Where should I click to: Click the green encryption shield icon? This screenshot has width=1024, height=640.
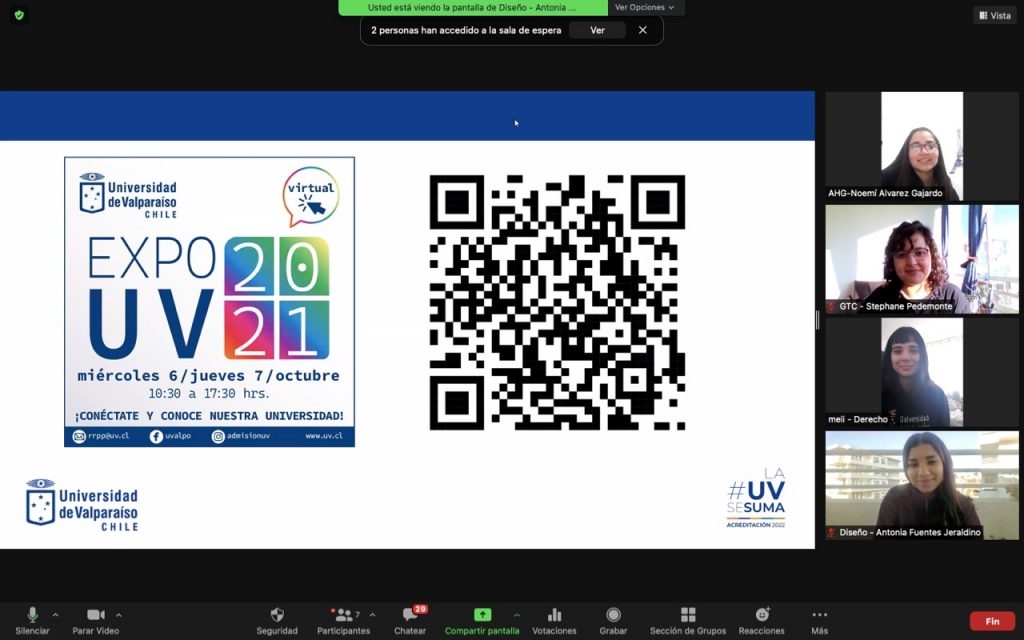pos(19,15)
